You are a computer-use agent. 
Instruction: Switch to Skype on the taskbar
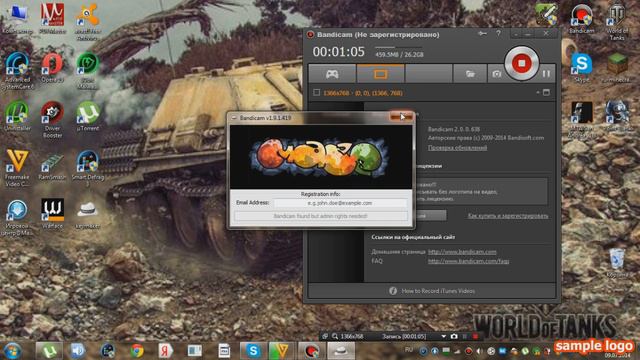click(x=253, y=351)
